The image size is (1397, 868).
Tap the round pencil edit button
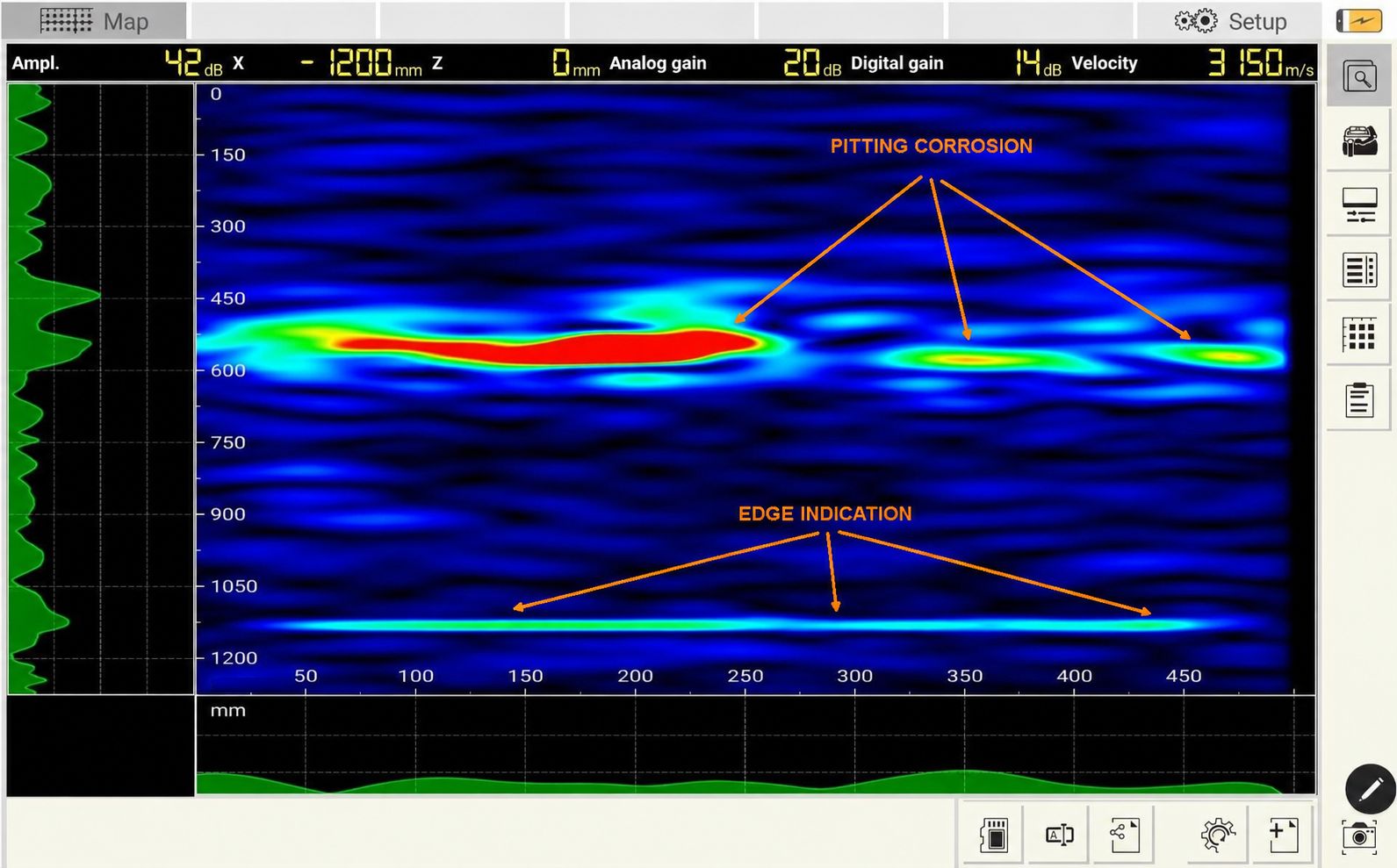click(1371, 789)
